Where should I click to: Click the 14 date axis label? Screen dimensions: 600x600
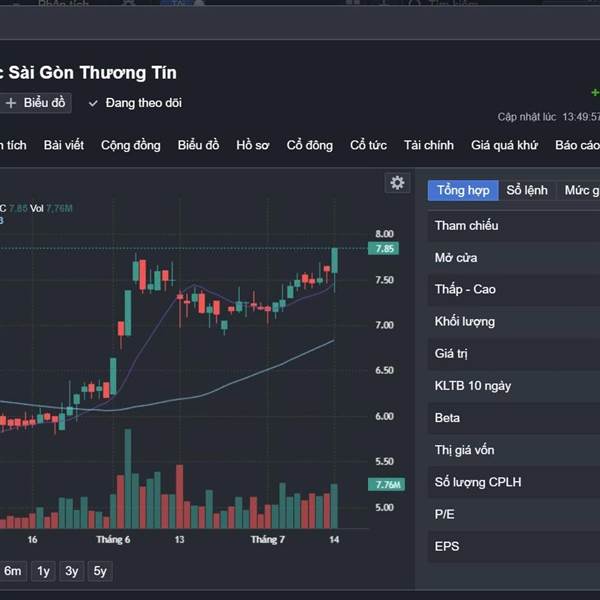pyautogui.click(x=334, y=540)
